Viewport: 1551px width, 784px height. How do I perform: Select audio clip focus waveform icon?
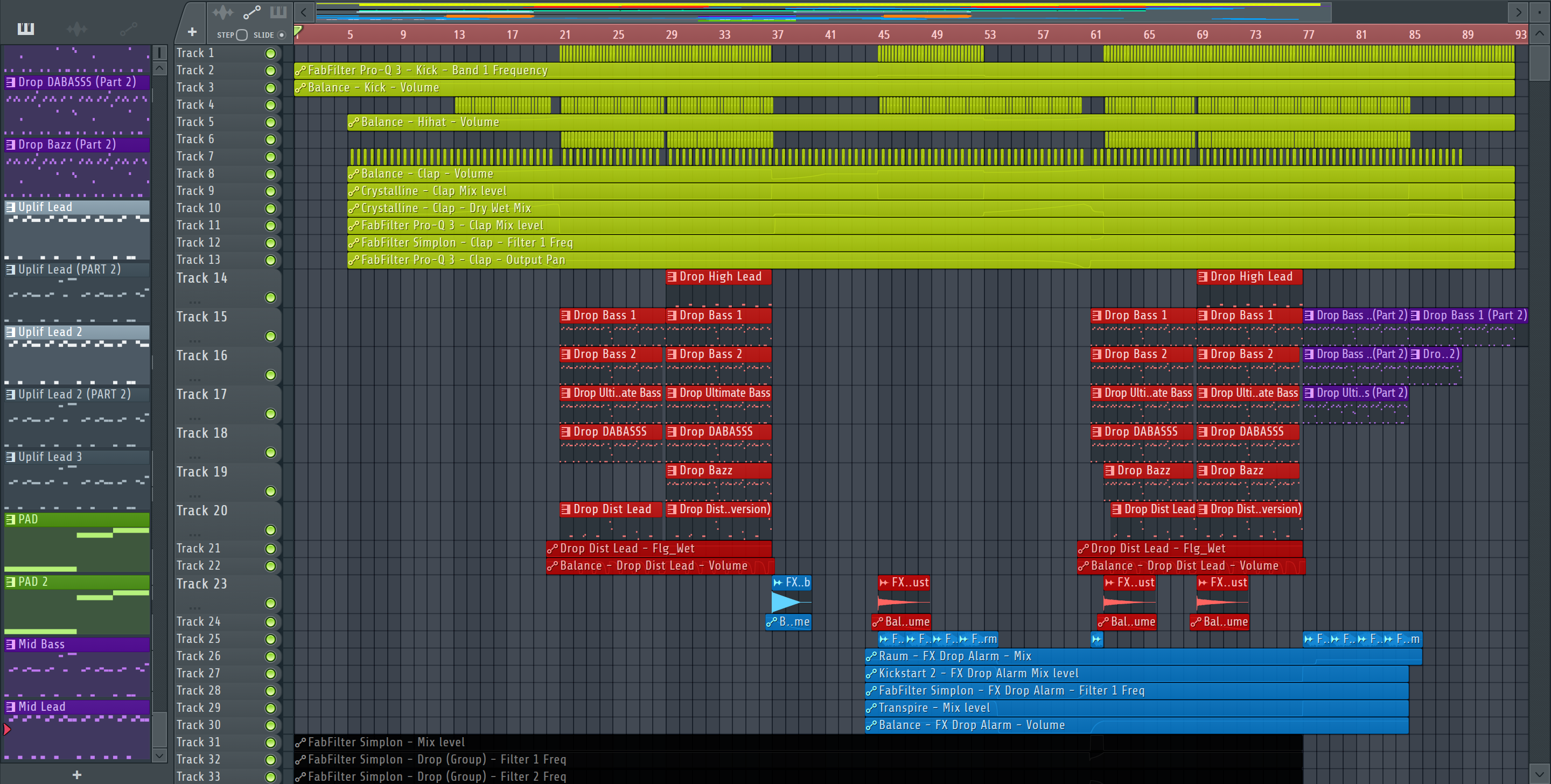pyautogui.click(x=223, y=12)
